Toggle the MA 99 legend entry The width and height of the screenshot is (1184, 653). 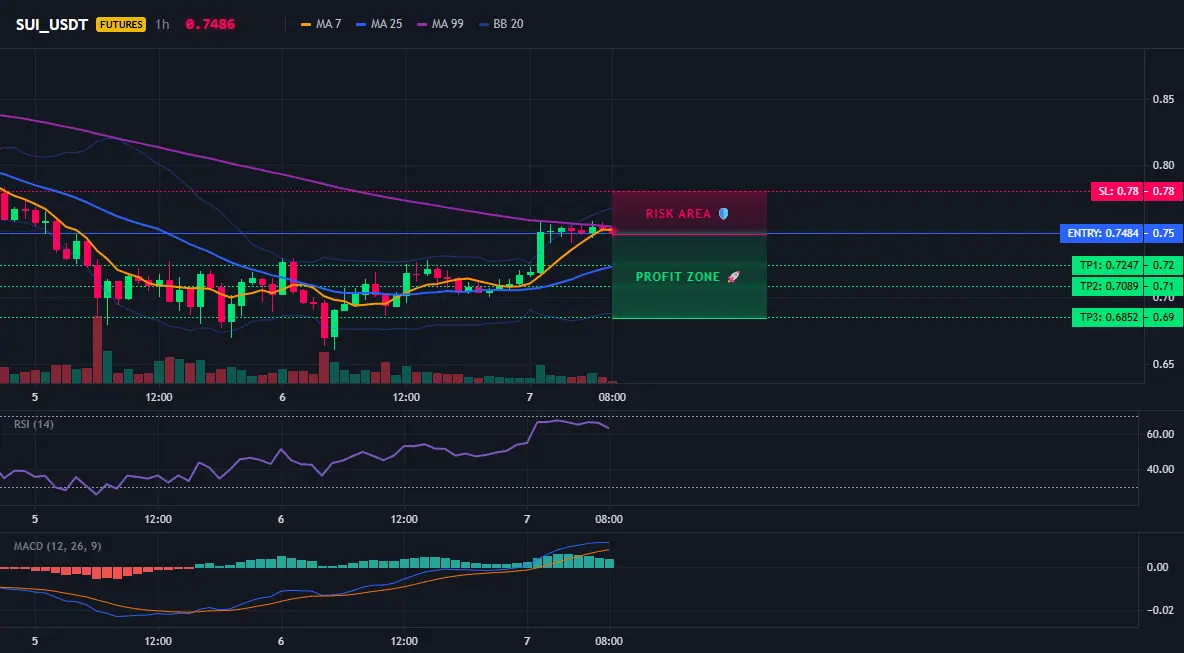click(x=440, y=24)
